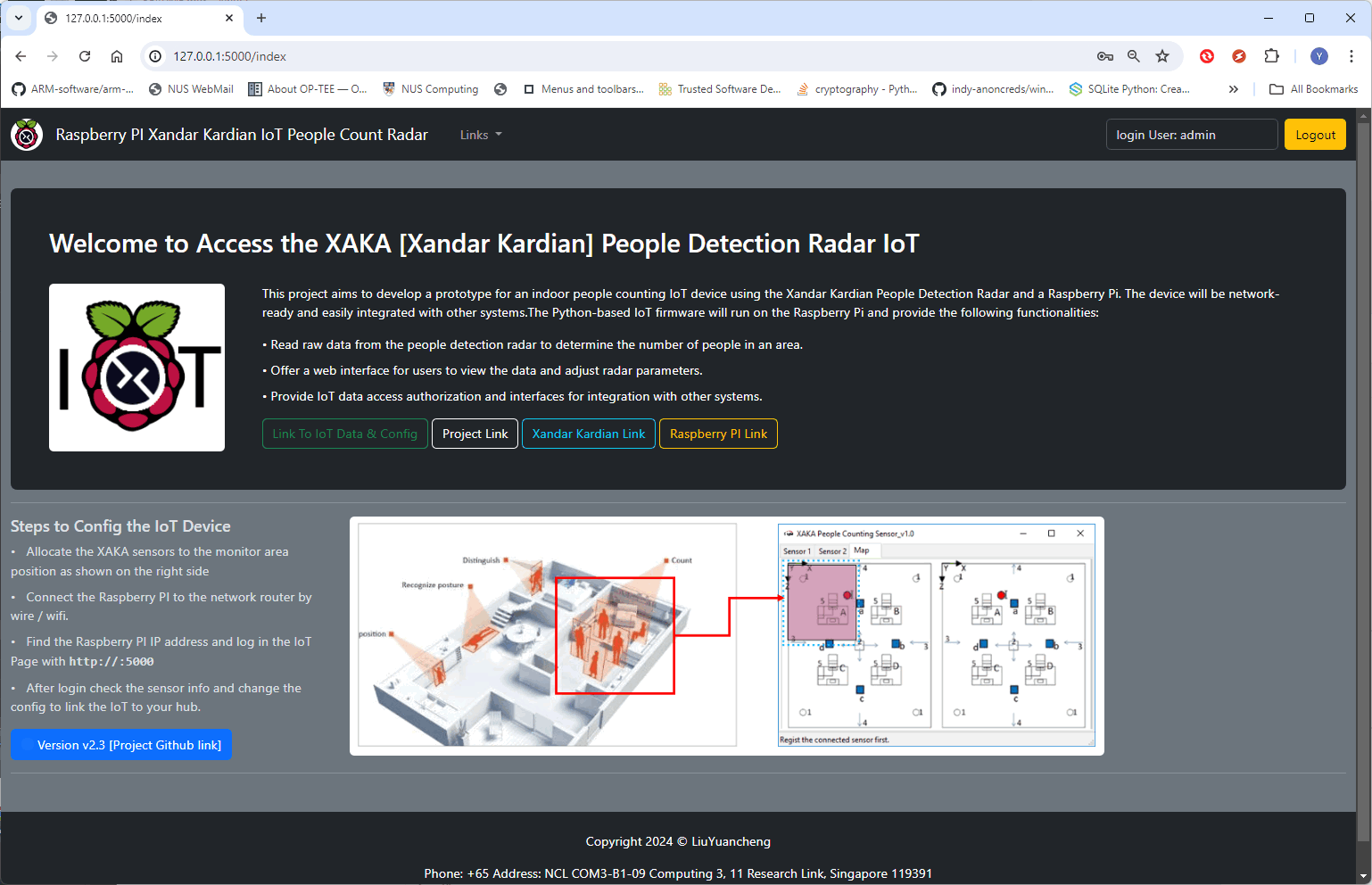The image size is (1372, 885).
Task: Click the address bar URL
Action: click(x=230, y=56)
